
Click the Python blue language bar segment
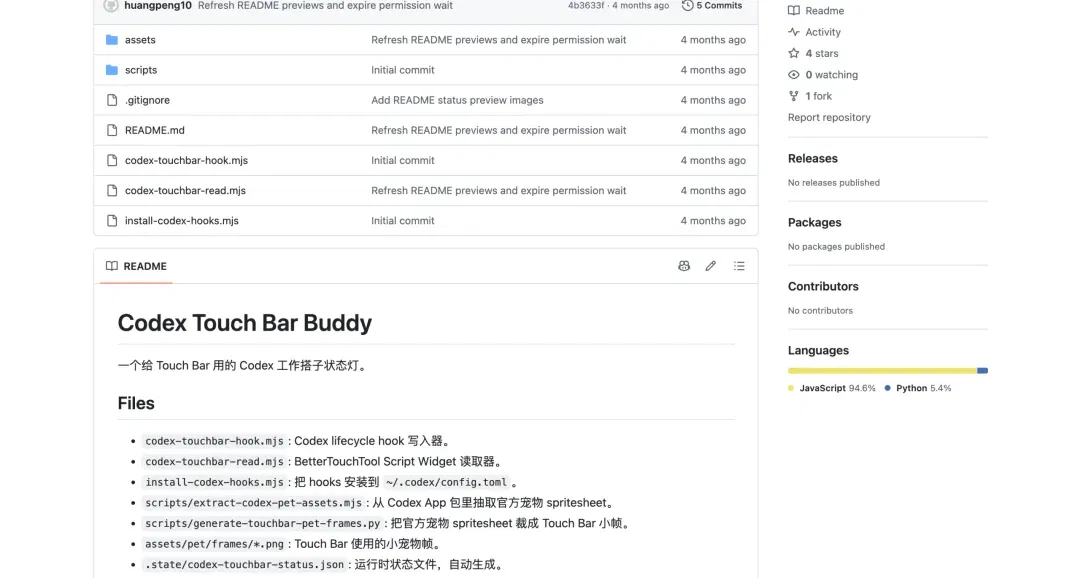click(x=983, y=371)
